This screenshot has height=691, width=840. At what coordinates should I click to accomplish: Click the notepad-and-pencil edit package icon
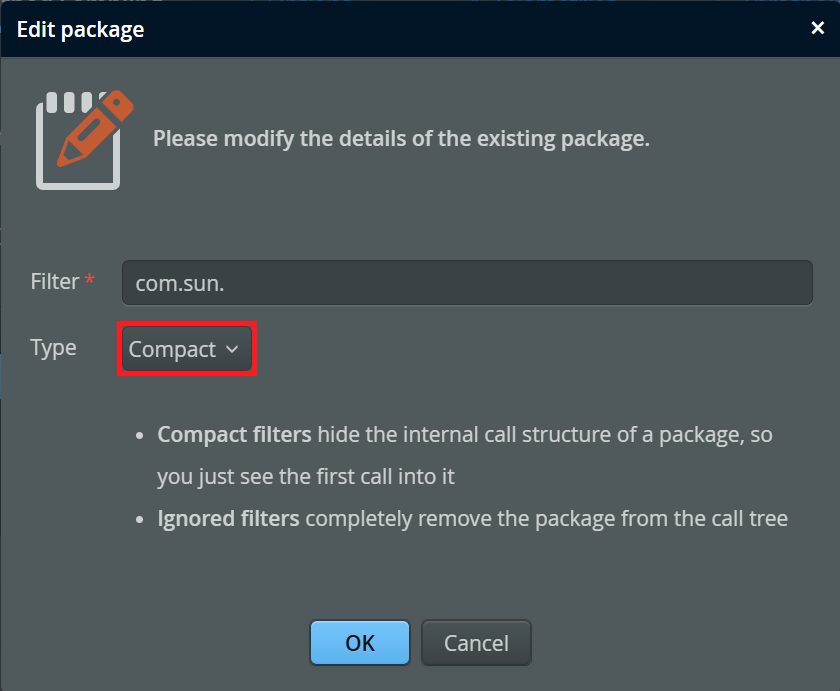coord(82,139)
